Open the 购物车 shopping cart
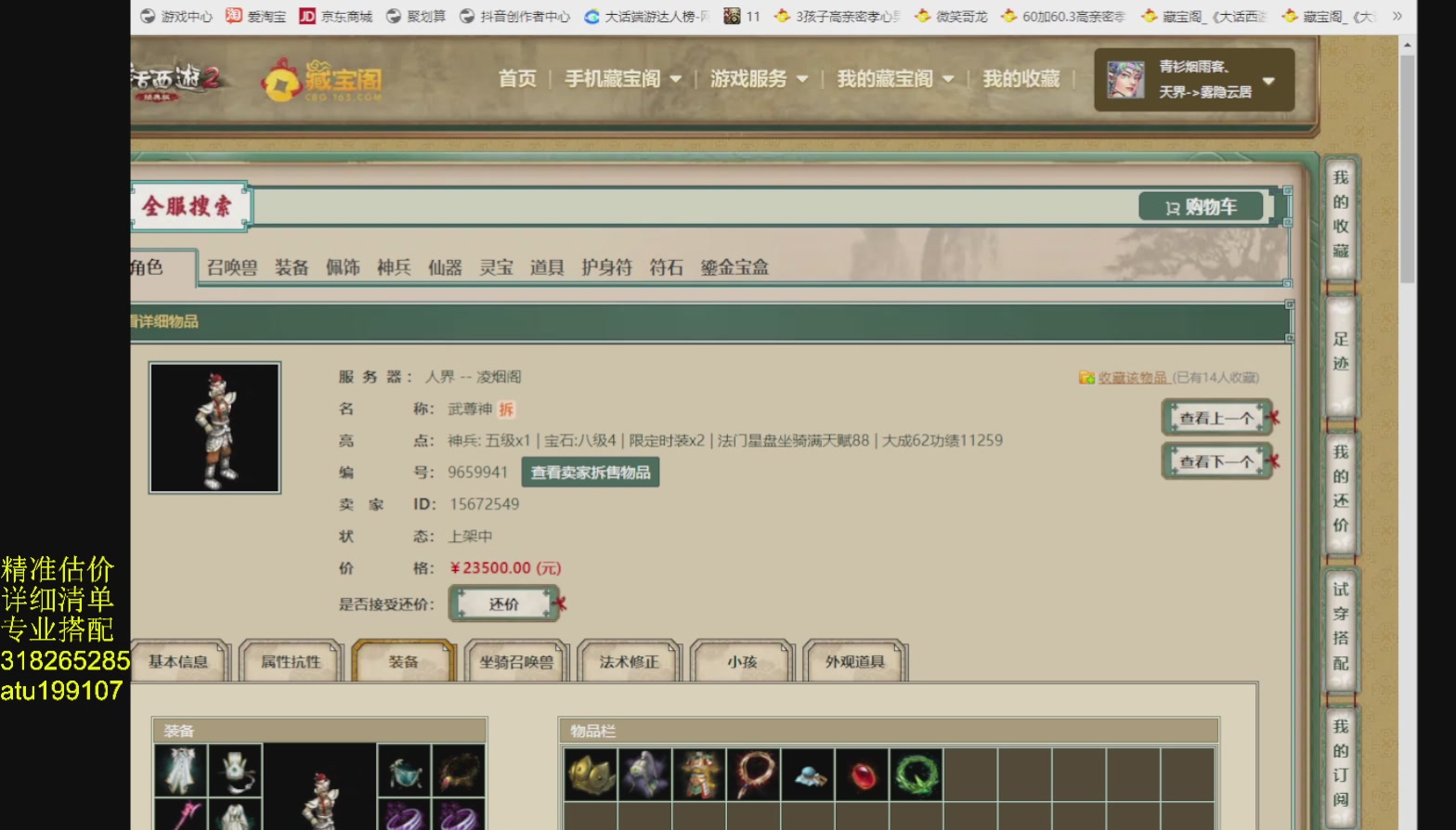The image size is (1456, 830). point(1201,207)
